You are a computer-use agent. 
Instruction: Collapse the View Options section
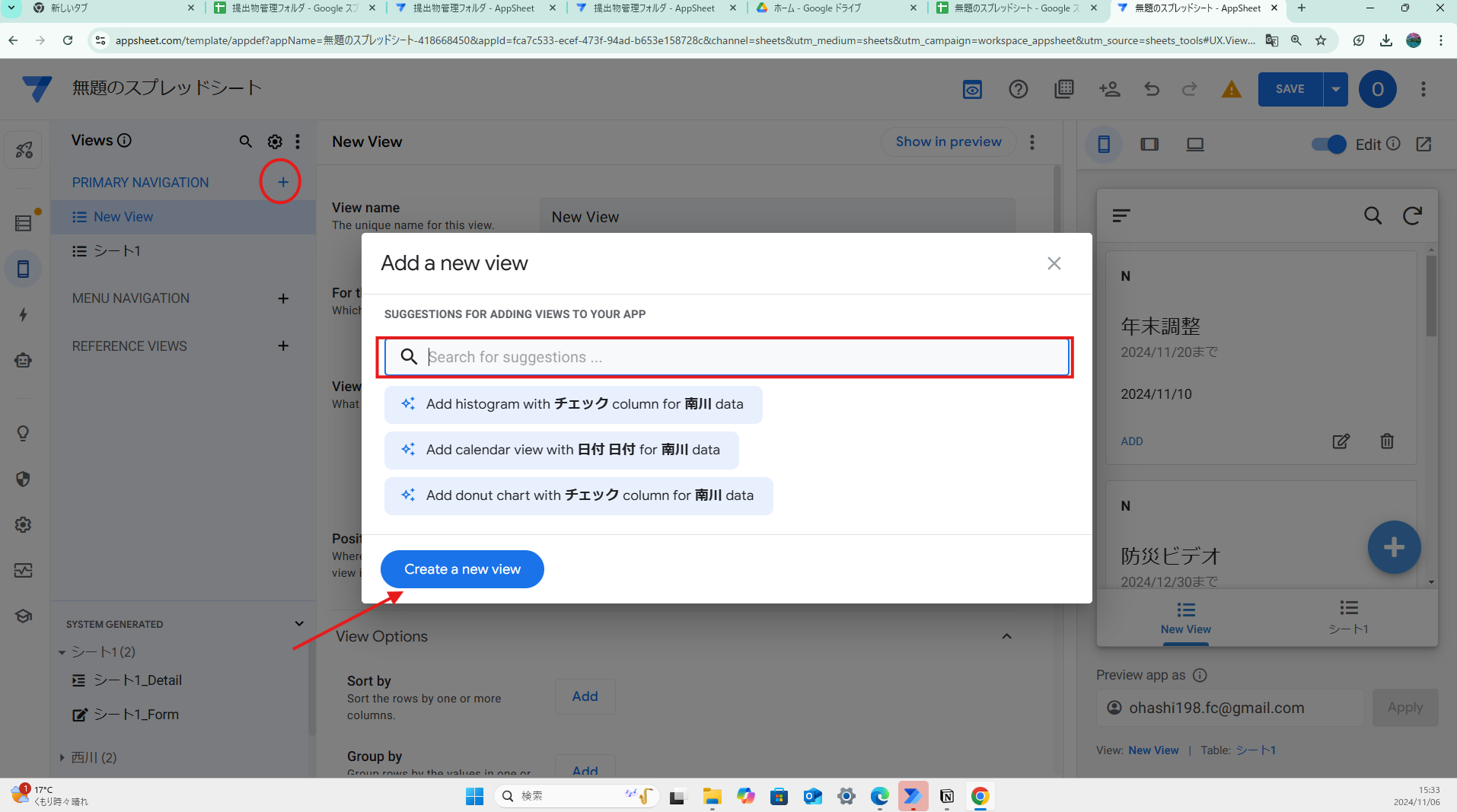coord(1006,636)
